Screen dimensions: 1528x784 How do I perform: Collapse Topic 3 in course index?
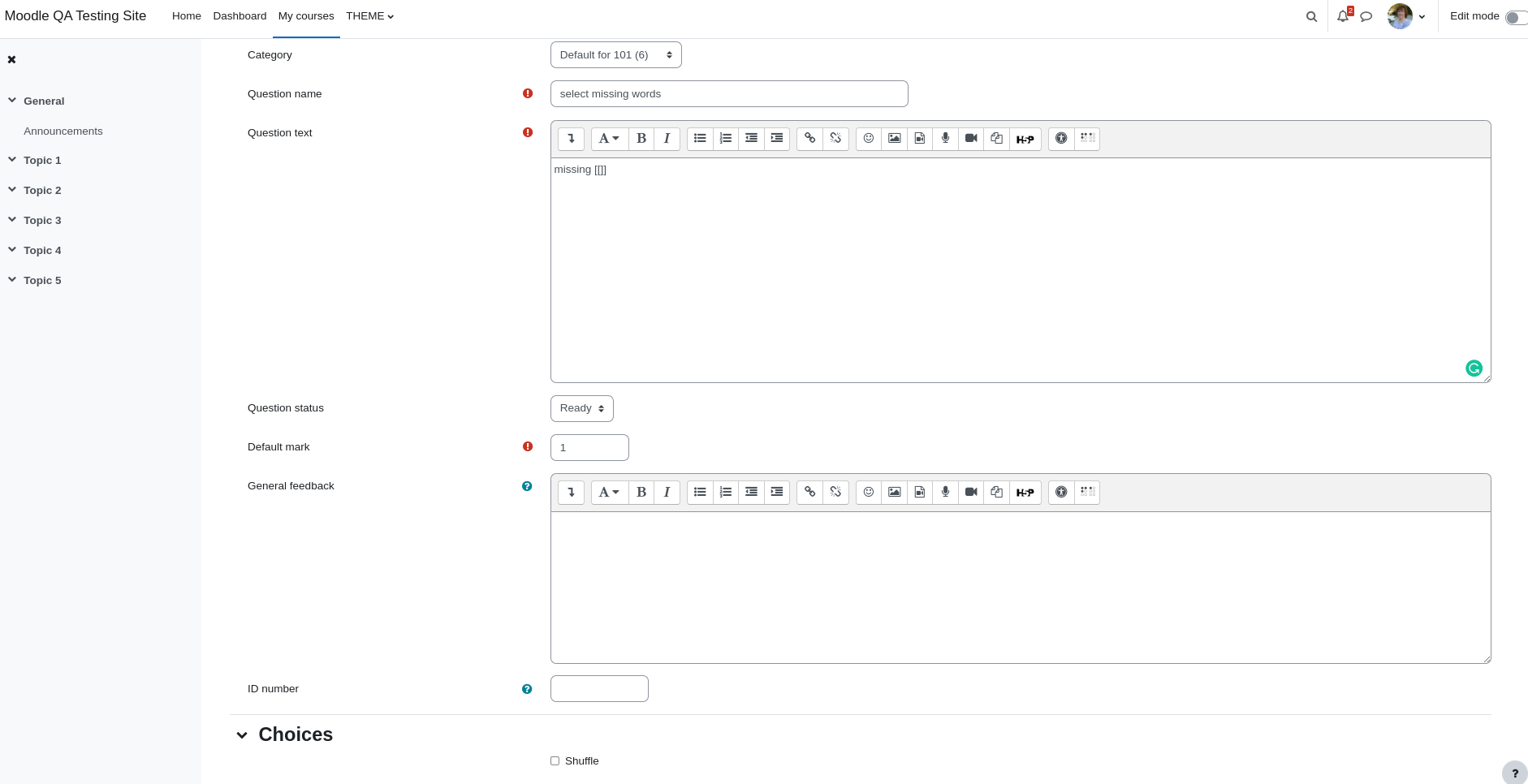tap(12, 220)
